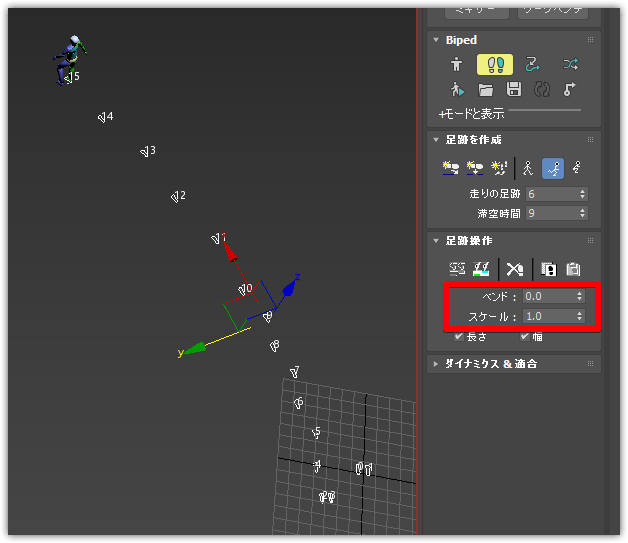Select the Run gait icon
Image resolution: width=628 pixels, height=543 pixels.
coord(553,168)
